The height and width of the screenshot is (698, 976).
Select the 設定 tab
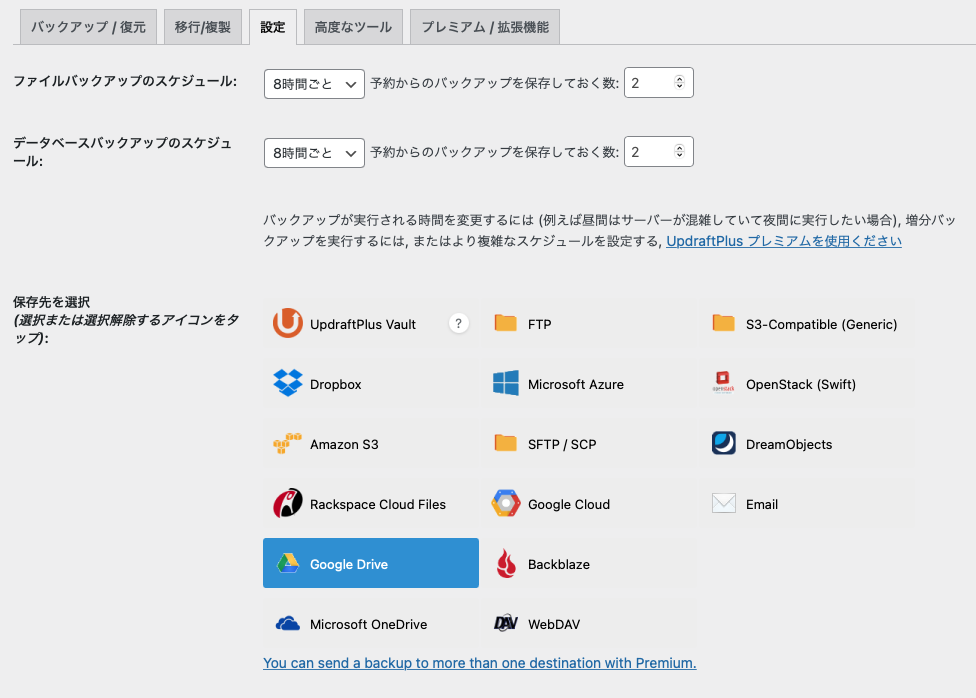(x=273, y=27)
